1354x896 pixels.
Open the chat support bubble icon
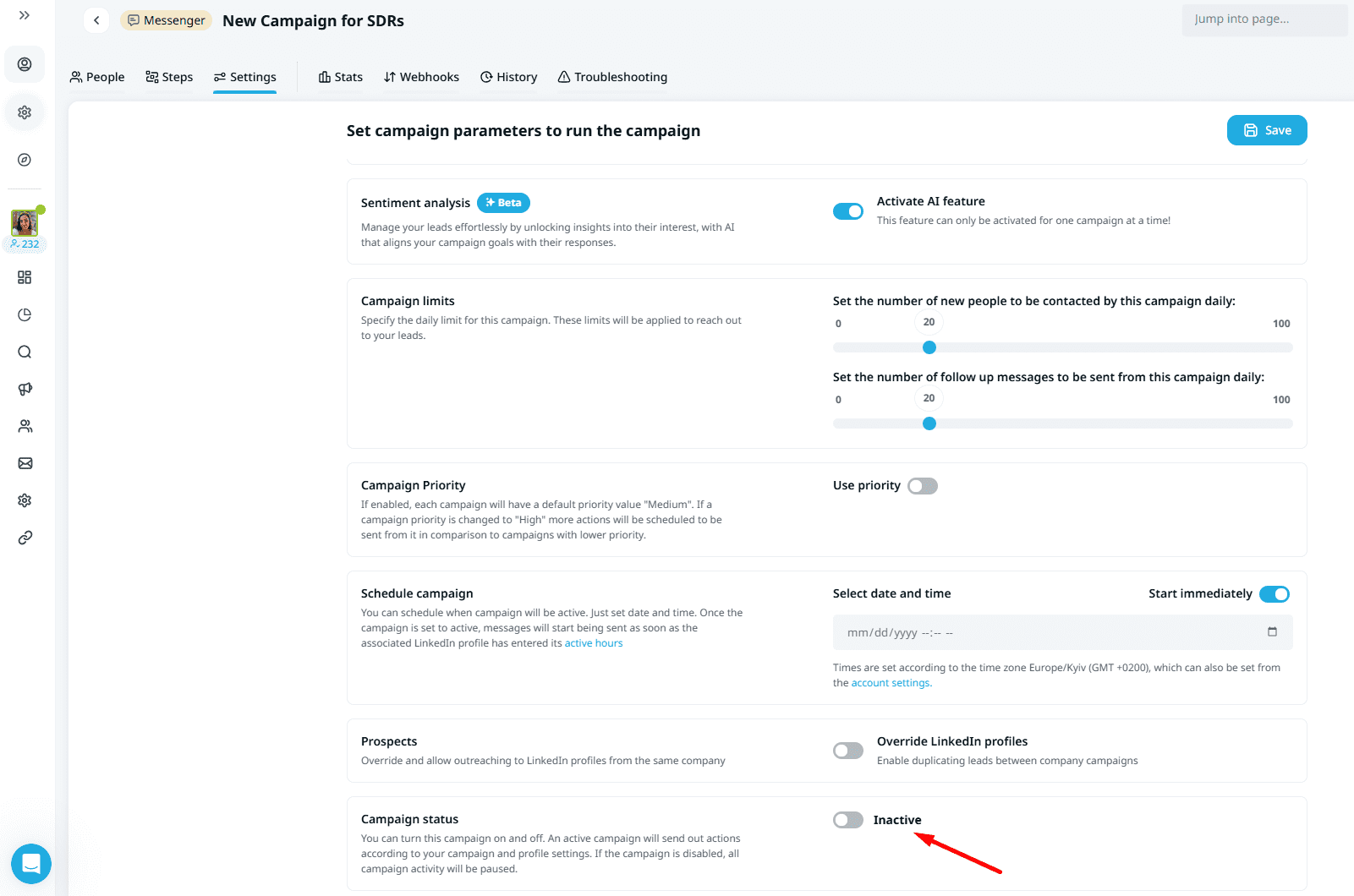tap(31, 864)
